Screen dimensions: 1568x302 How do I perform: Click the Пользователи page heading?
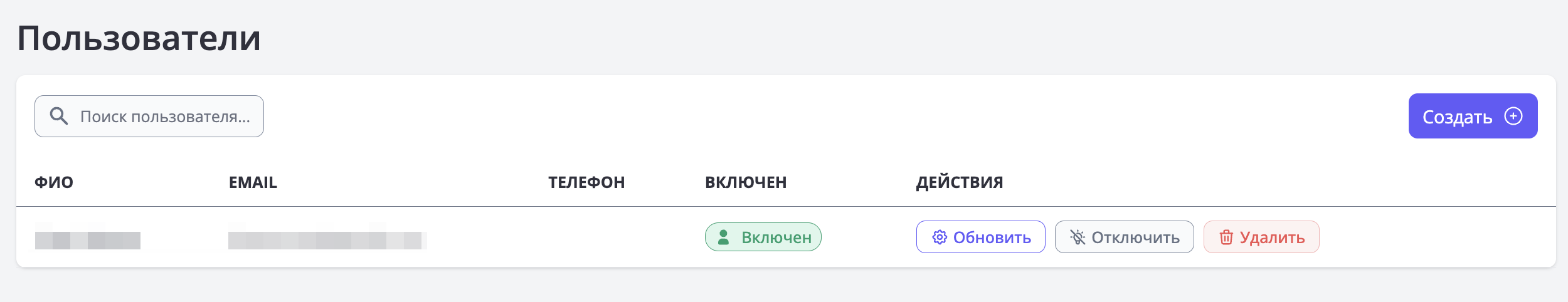click(x=139, y=38)
